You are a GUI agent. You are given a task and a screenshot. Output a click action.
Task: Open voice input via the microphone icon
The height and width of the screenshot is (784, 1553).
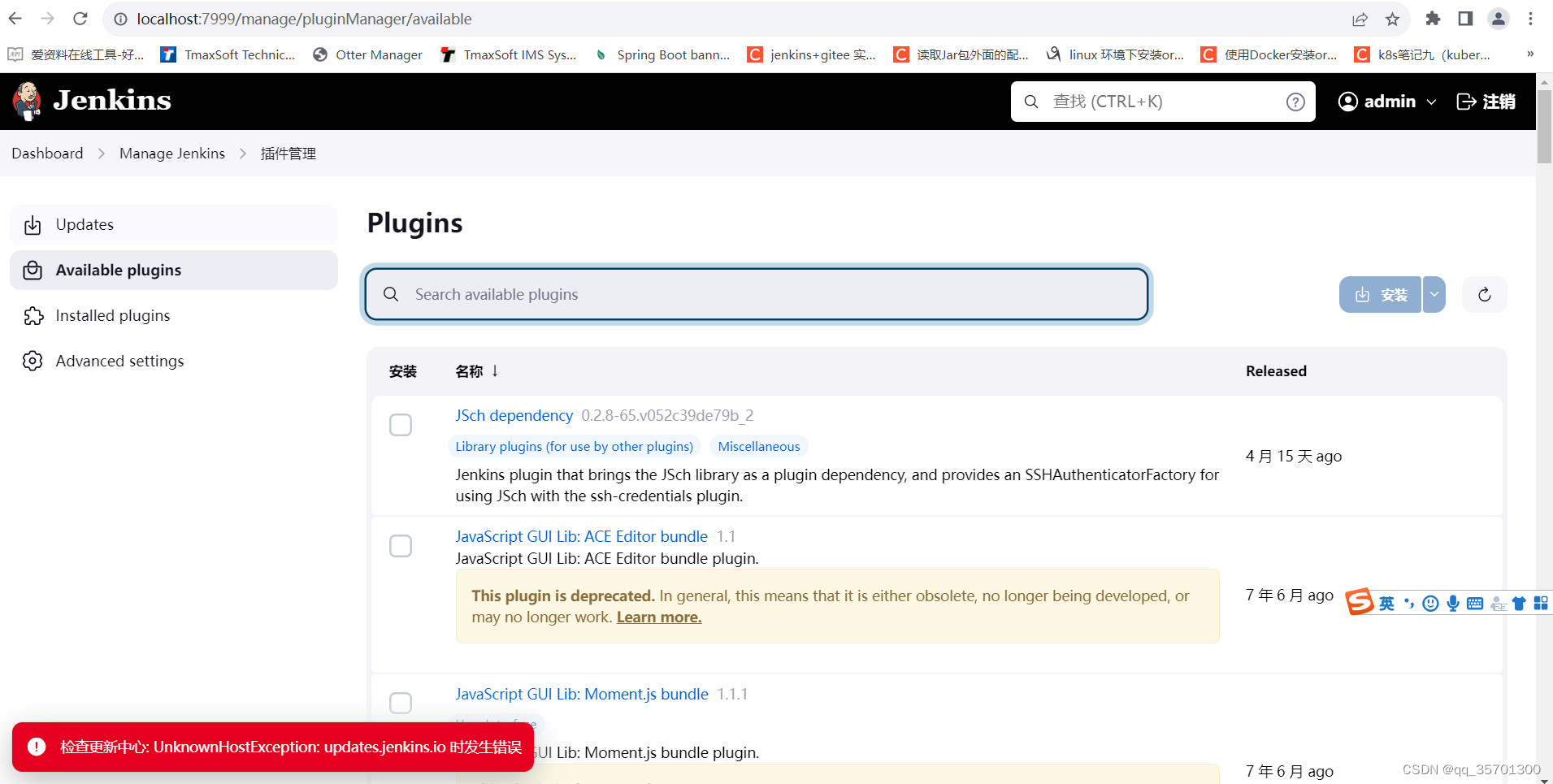pyautogui.click(x=1453, y=603)
